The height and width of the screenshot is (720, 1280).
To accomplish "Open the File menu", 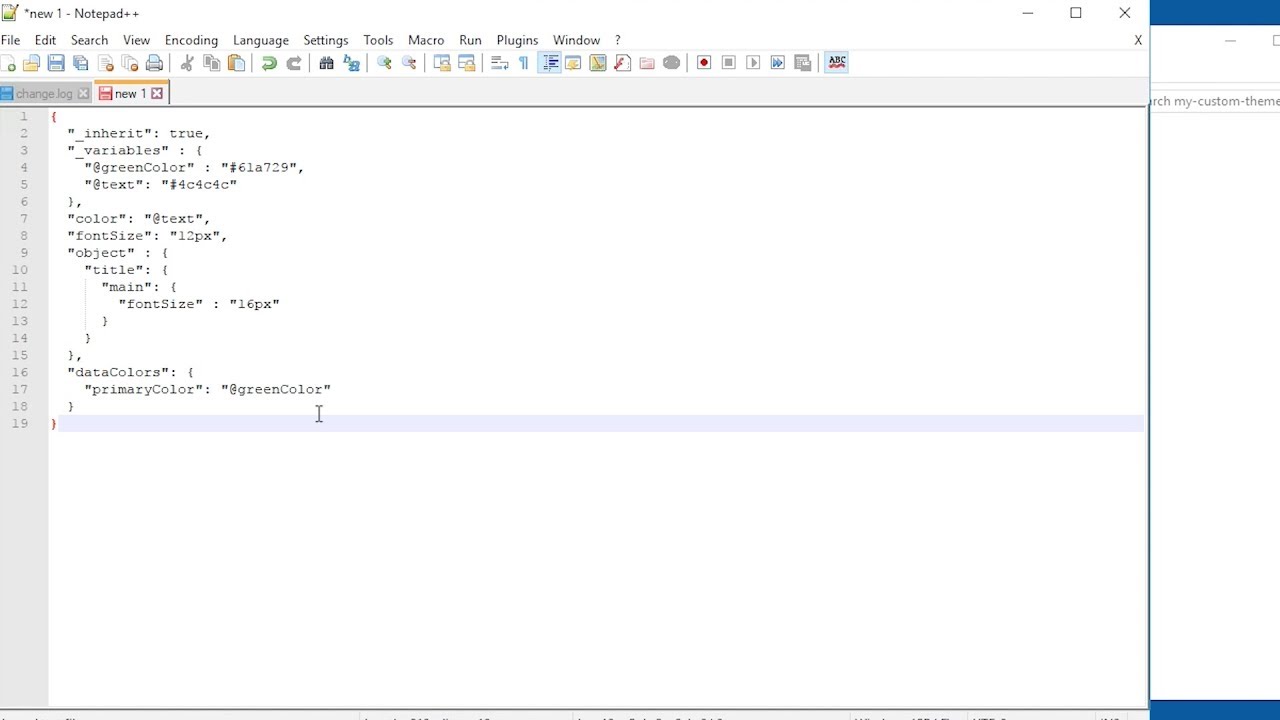I will coord(10,40).
